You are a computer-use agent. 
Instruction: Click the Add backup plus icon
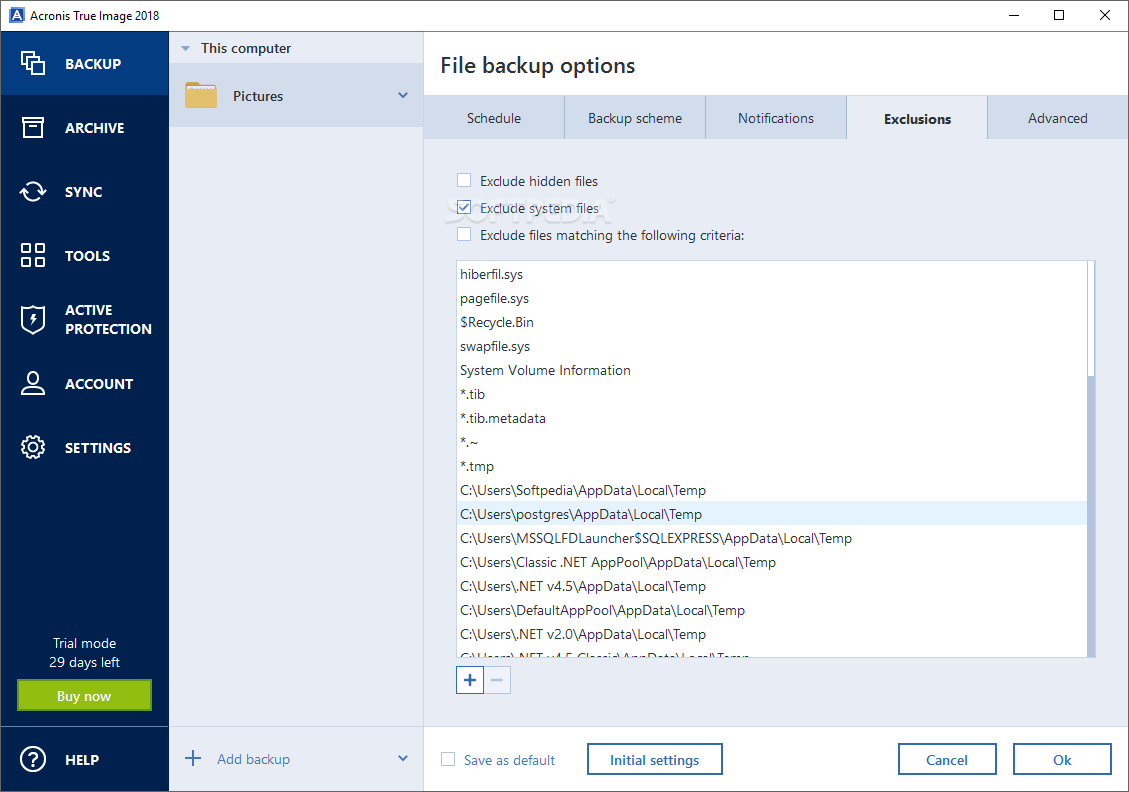[193, 758]
